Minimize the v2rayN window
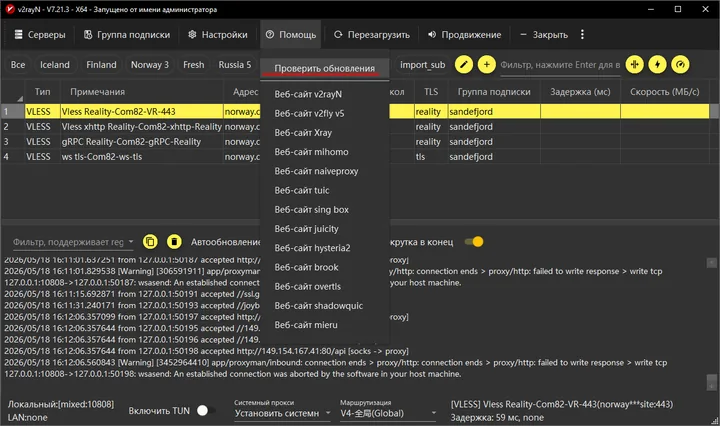The height and width of the screenshot is (426, 720). point(651,9)
